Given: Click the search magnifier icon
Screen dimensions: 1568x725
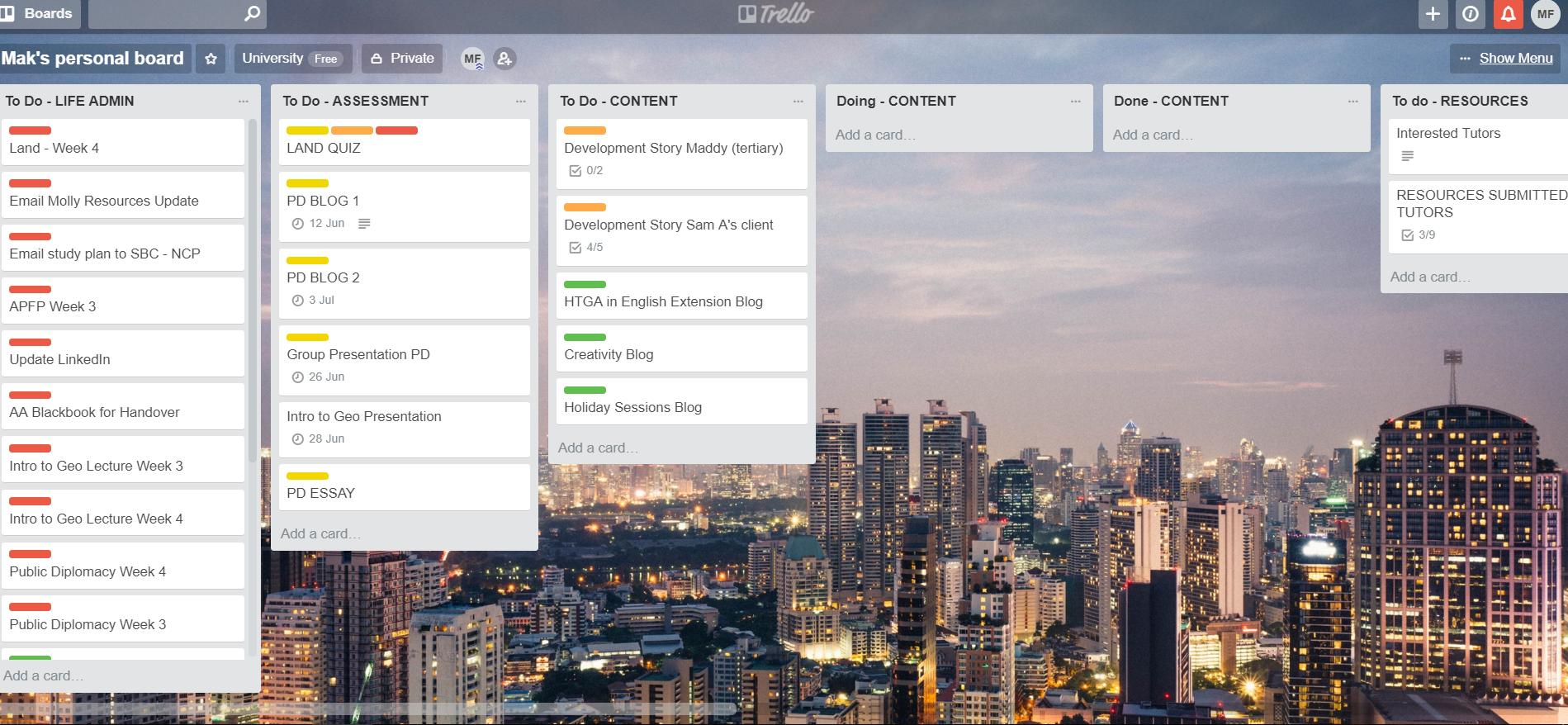Looking at the screenshot, I should pyautogui.click(x=252, y=13).
